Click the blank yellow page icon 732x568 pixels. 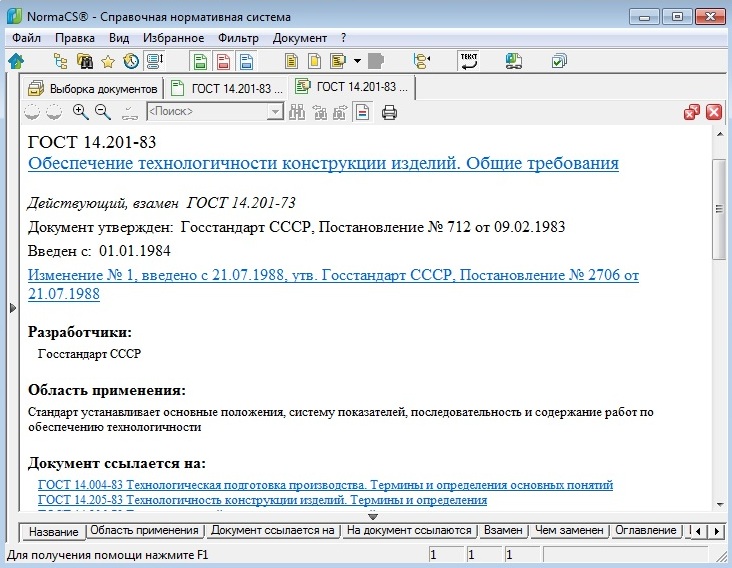315,61
